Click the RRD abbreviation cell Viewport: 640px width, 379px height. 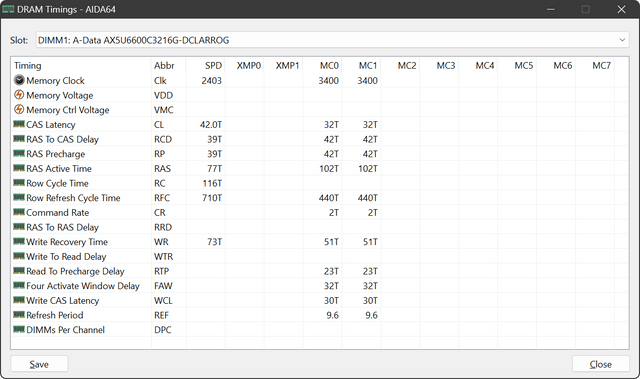163,227
